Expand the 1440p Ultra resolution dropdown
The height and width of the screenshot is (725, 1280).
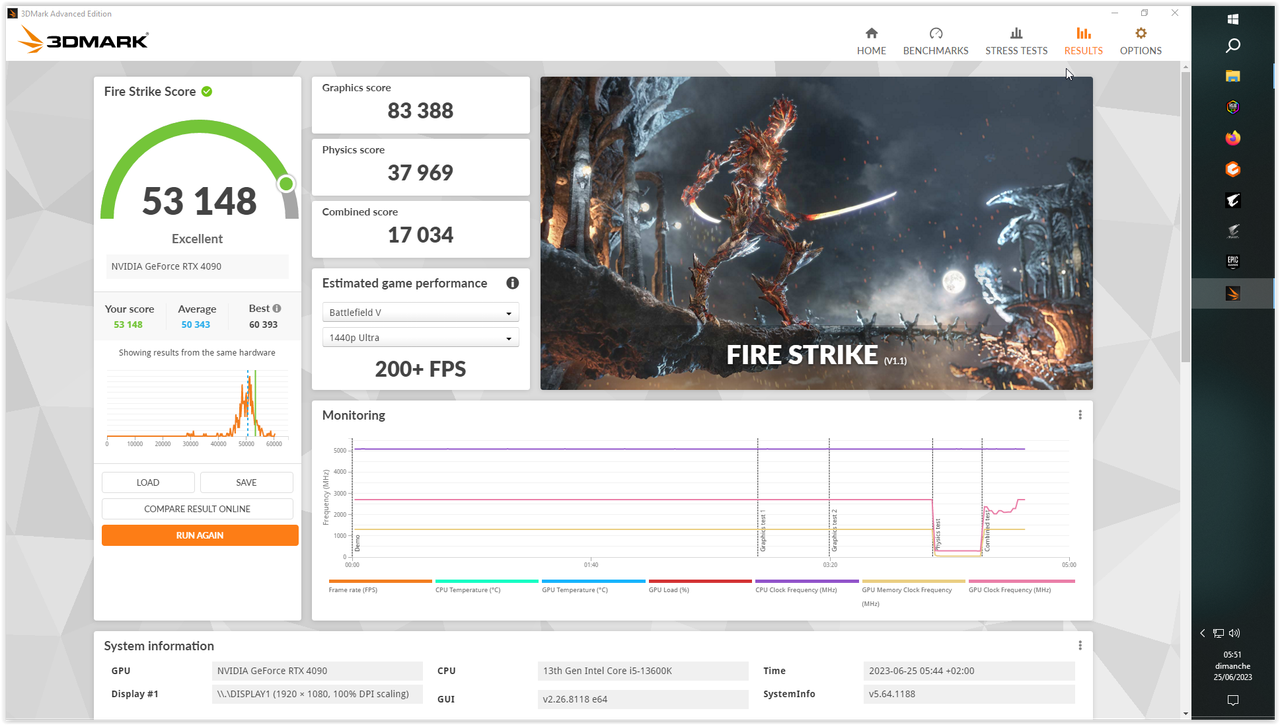420,338
